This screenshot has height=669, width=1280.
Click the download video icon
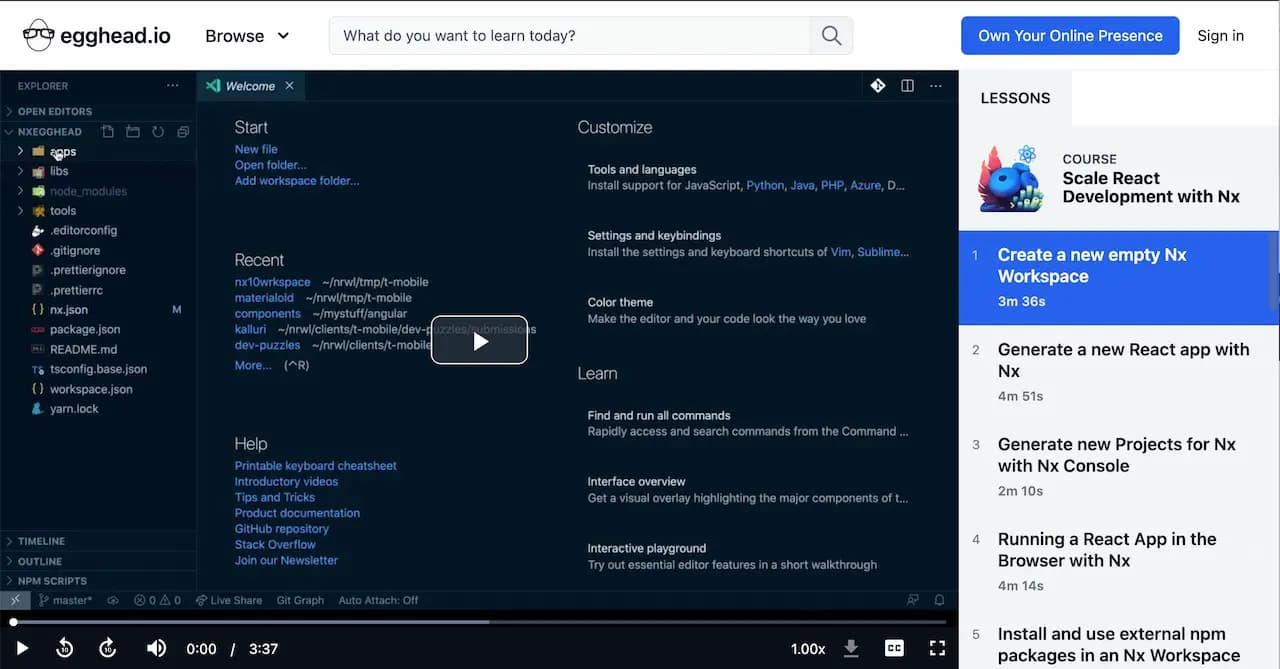click(x=851, y=648)
